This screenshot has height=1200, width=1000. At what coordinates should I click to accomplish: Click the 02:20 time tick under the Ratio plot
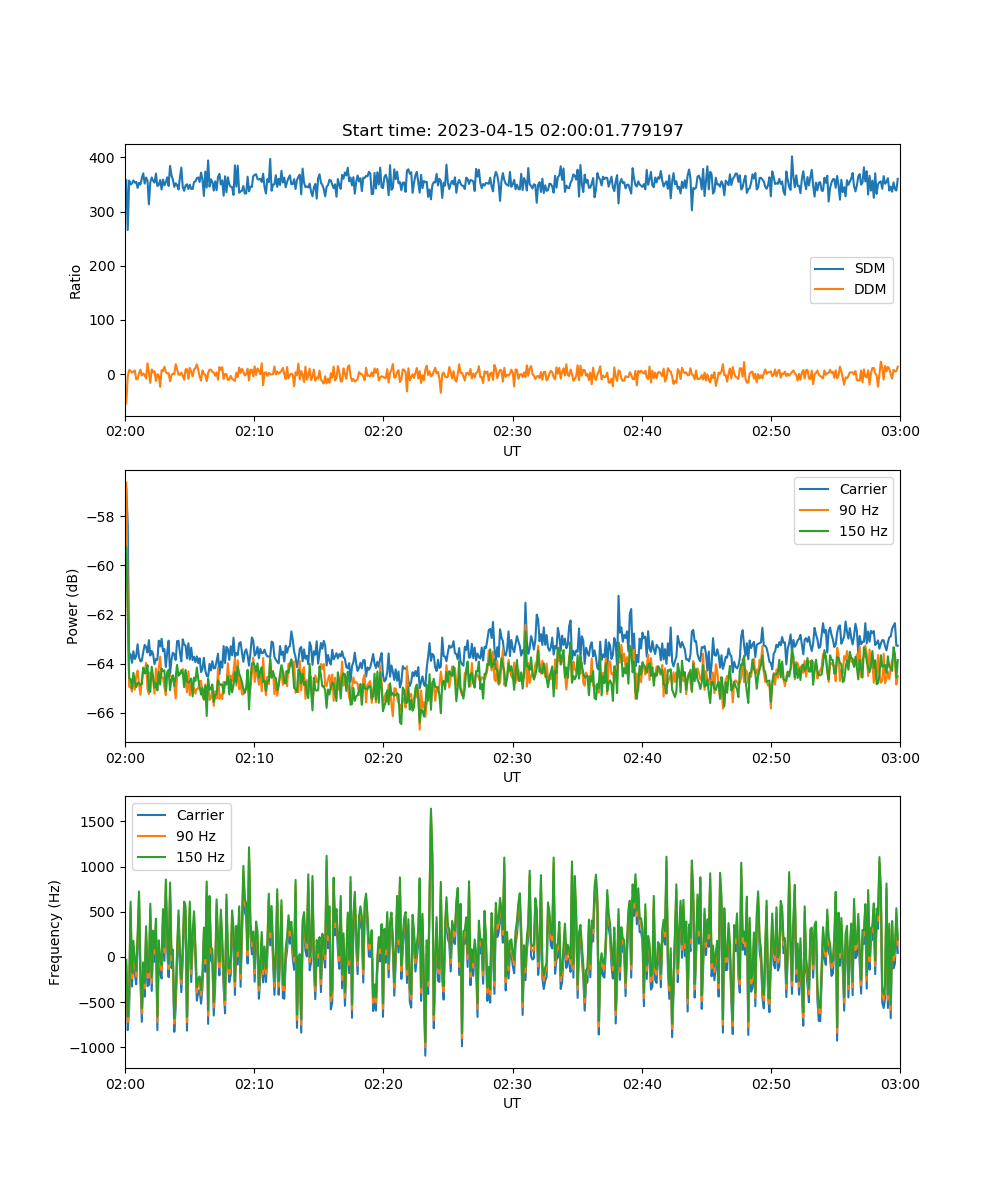[x=383, y=431]
